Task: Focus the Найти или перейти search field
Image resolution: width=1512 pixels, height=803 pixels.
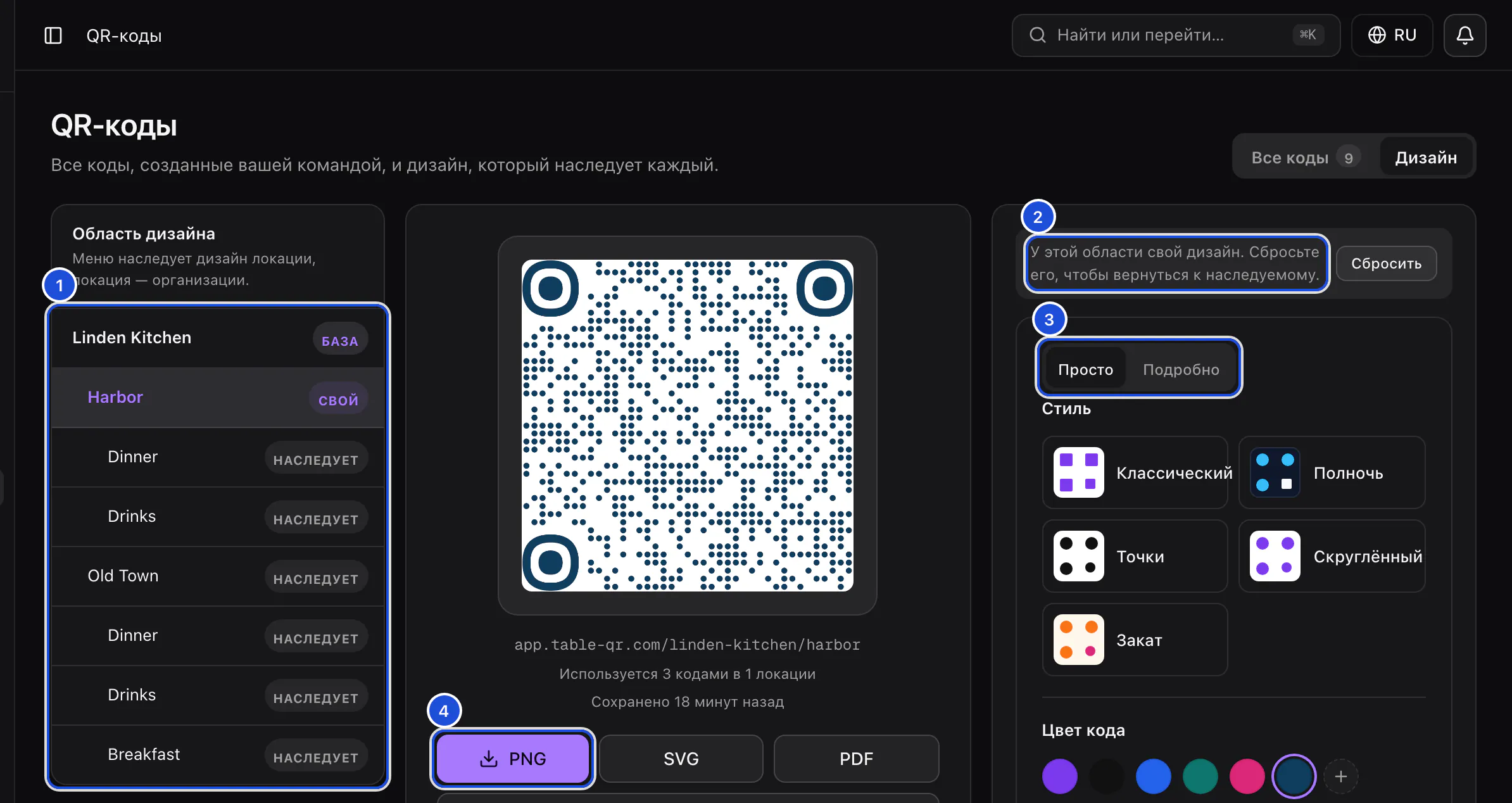Action: (1176, 35)
